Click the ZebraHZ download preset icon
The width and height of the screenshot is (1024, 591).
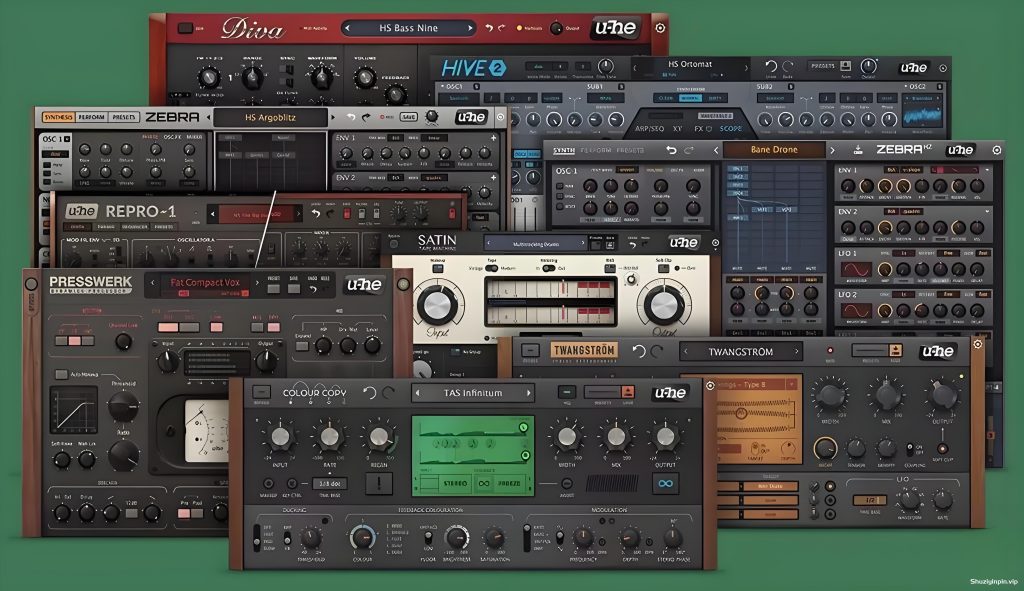(858, 150)
